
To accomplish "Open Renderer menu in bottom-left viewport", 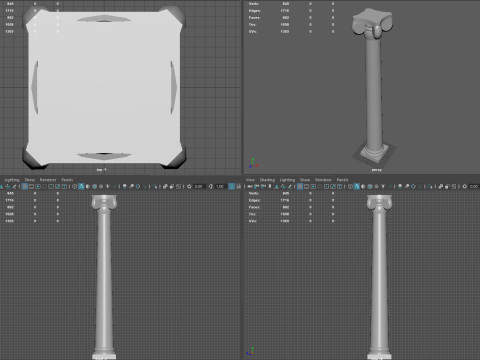I will coord(48,180).
